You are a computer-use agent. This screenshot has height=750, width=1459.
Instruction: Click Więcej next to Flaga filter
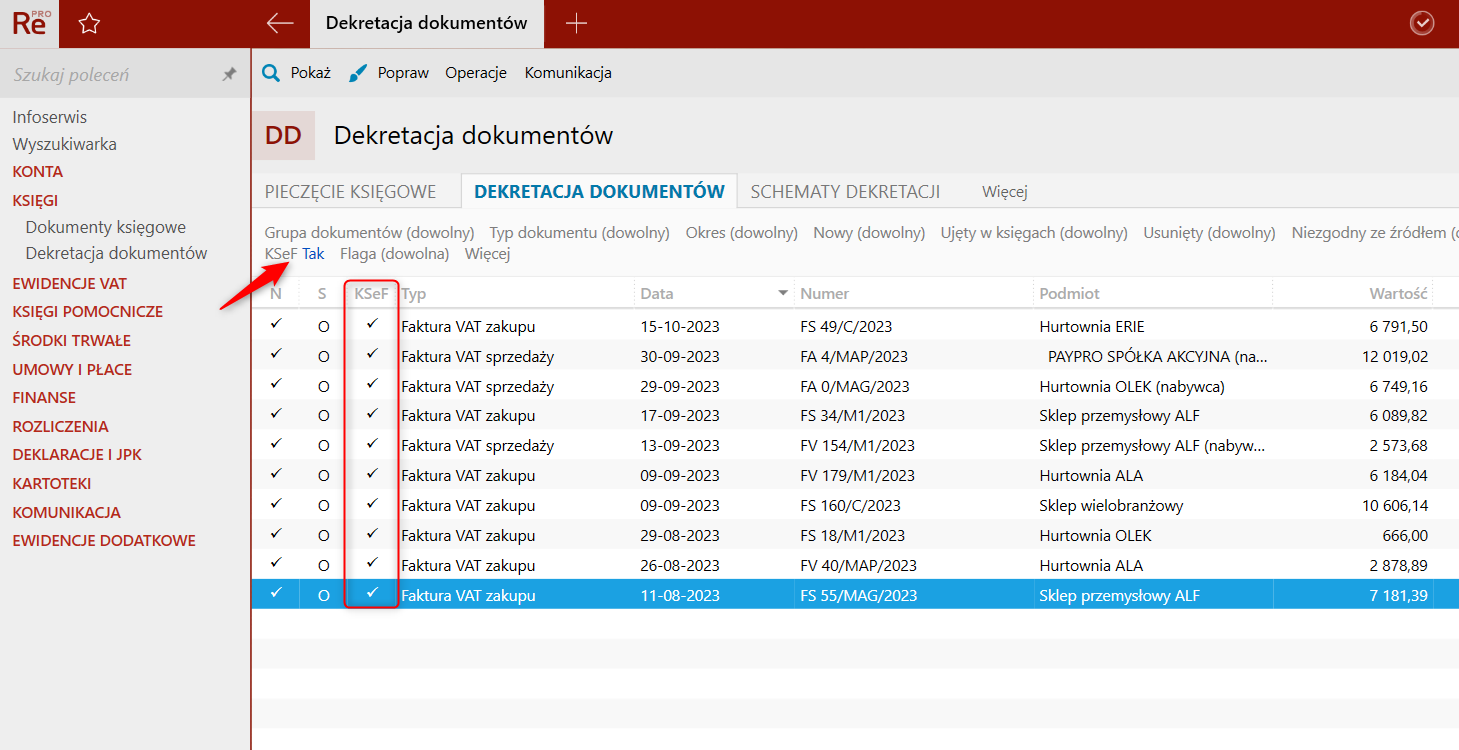tap(487, 254)
